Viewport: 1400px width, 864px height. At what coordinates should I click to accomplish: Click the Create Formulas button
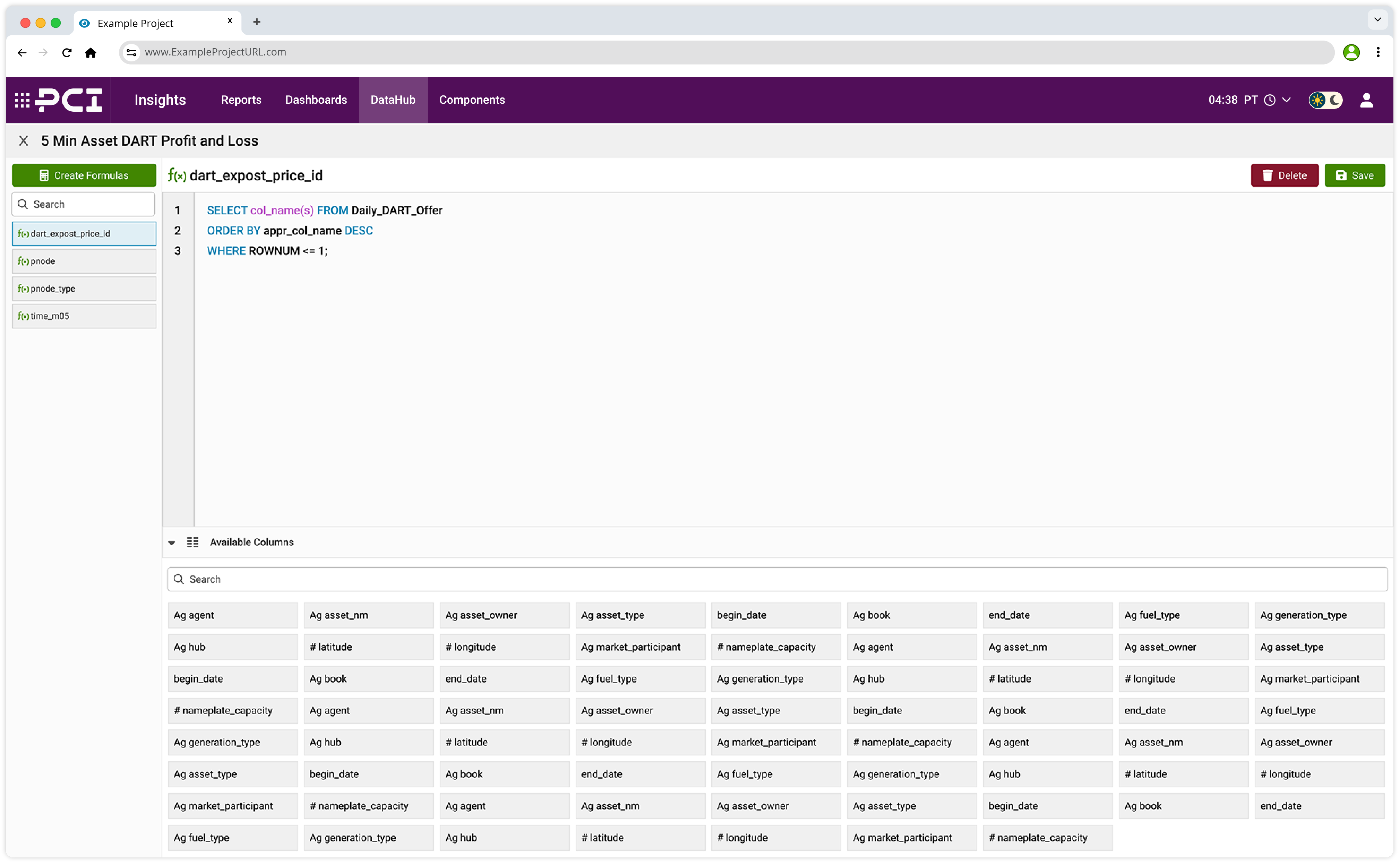click(83, 175)
